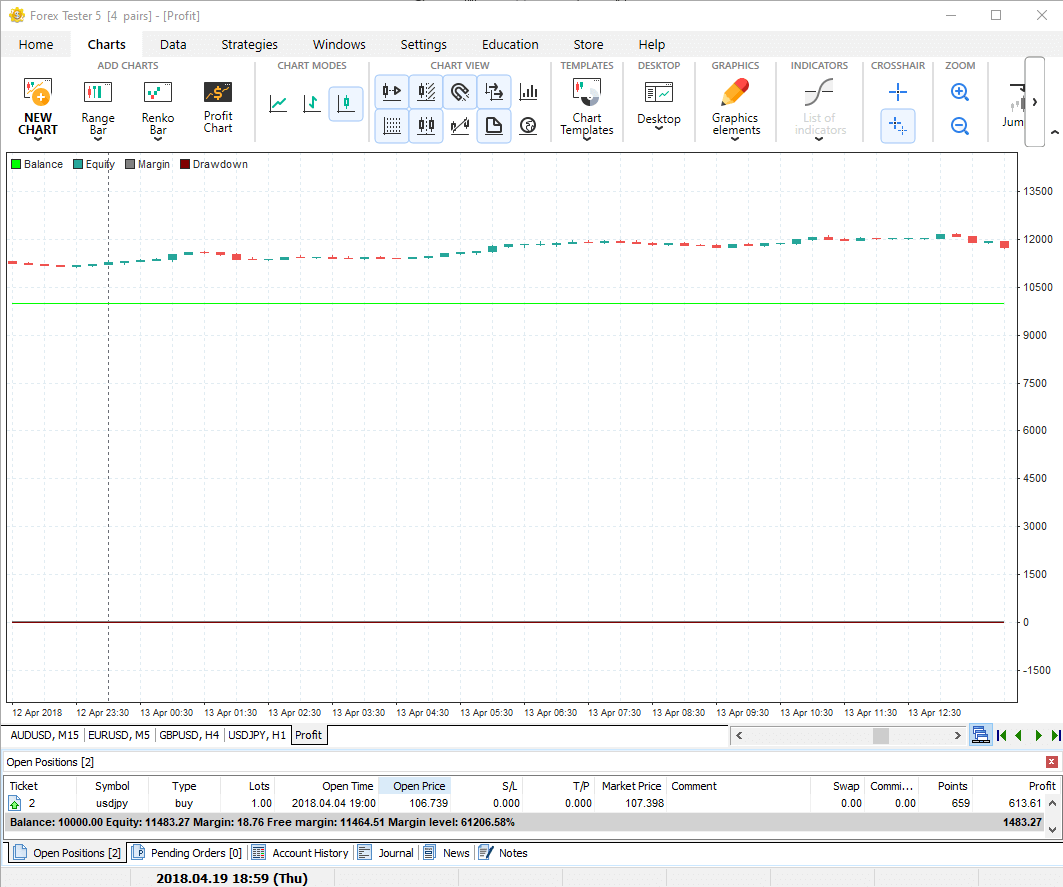The image size is (1063, 887).
Task: Switch to line chart mode
Action: coord(278,103)
